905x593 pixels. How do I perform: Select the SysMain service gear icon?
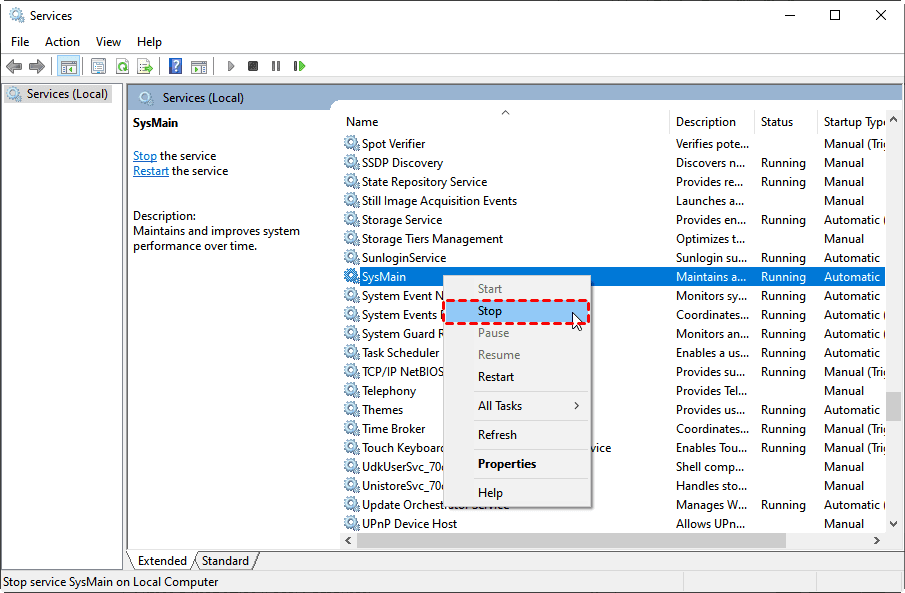351,276
